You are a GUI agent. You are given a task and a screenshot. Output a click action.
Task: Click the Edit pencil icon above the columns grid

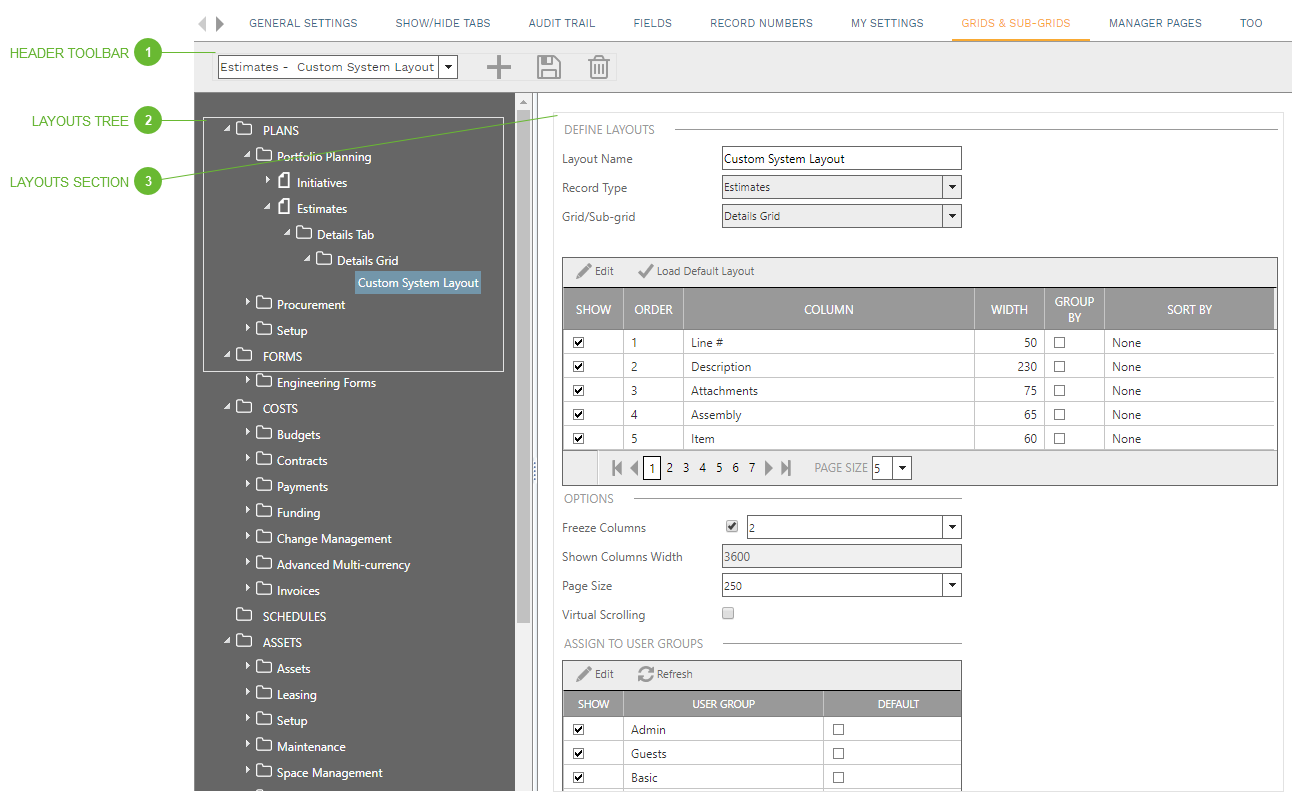pos(594,270)
